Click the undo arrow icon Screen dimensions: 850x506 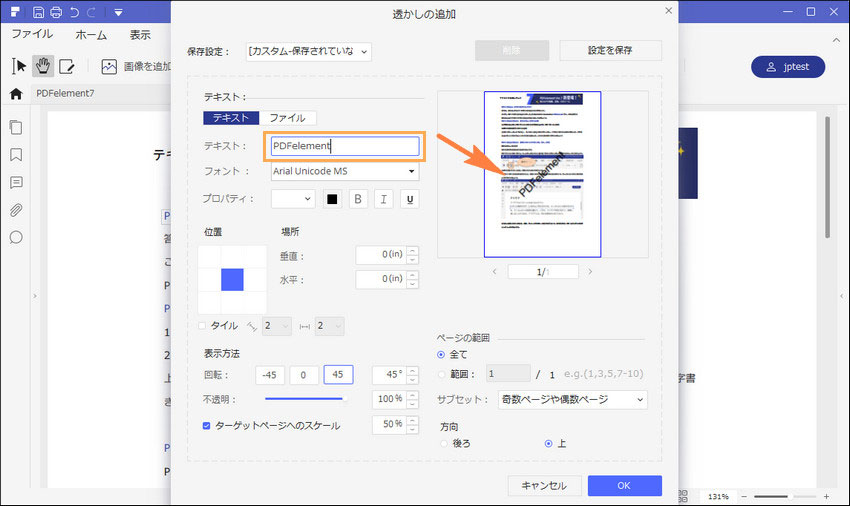pos(74,12)
